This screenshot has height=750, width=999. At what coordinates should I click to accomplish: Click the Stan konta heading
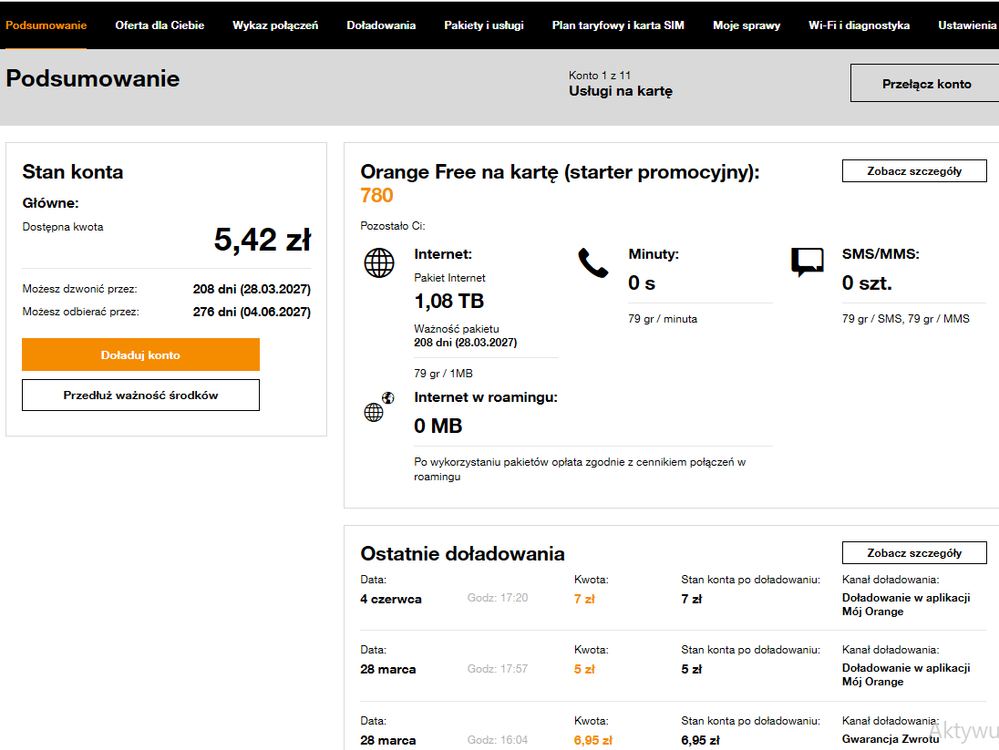tap(73, 172)
